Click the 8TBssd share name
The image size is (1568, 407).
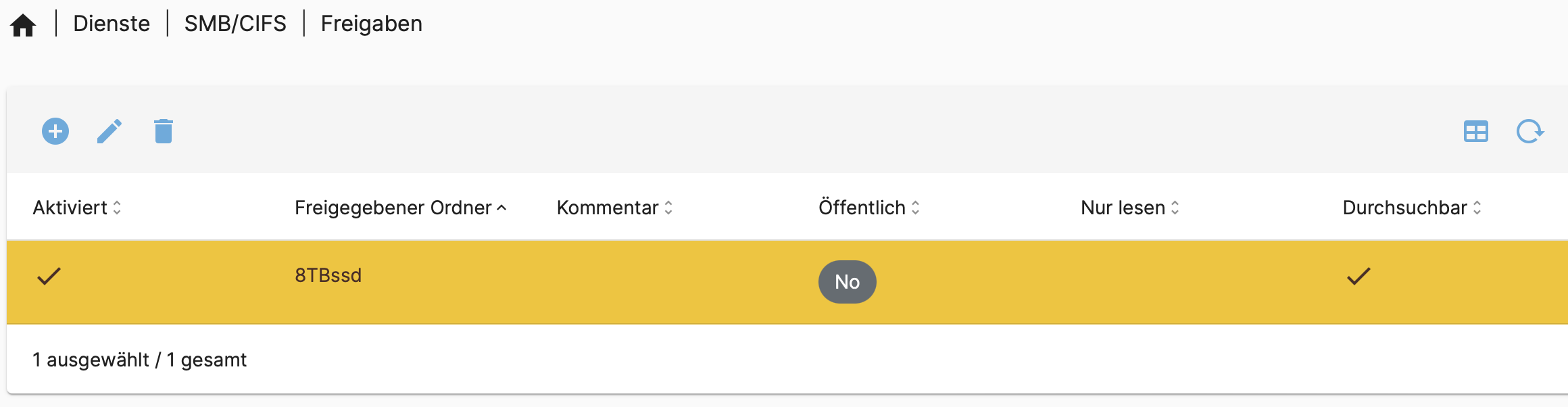[x=327, y=276]
